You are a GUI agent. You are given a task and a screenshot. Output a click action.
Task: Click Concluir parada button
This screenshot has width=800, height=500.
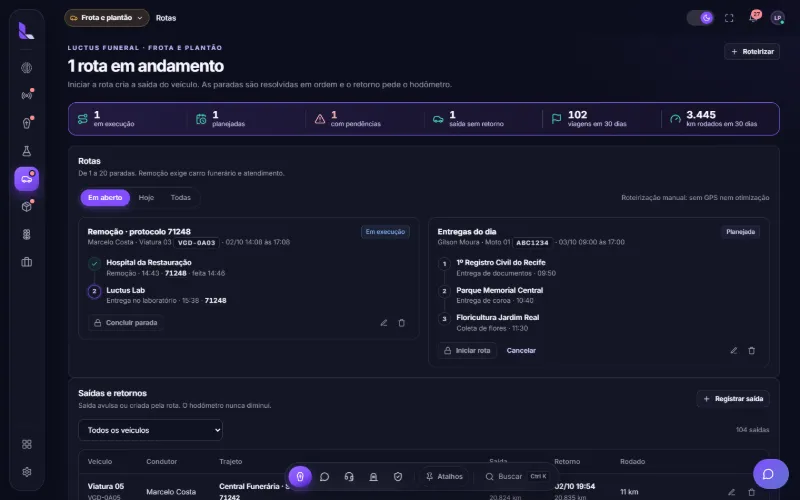126,322
